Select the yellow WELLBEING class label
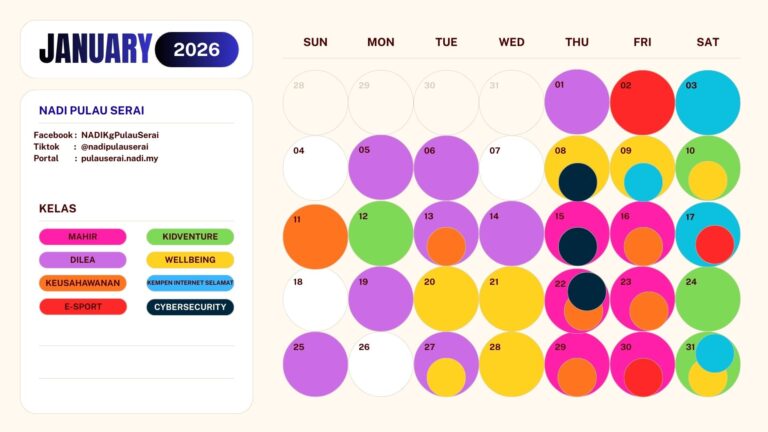 click(x=190, y=260)
